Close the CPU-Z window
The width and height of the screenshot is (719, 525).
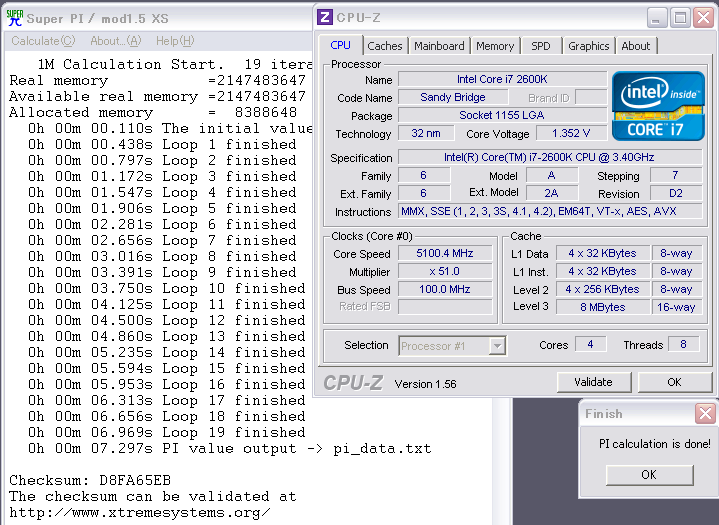click(x=703, y=18)
